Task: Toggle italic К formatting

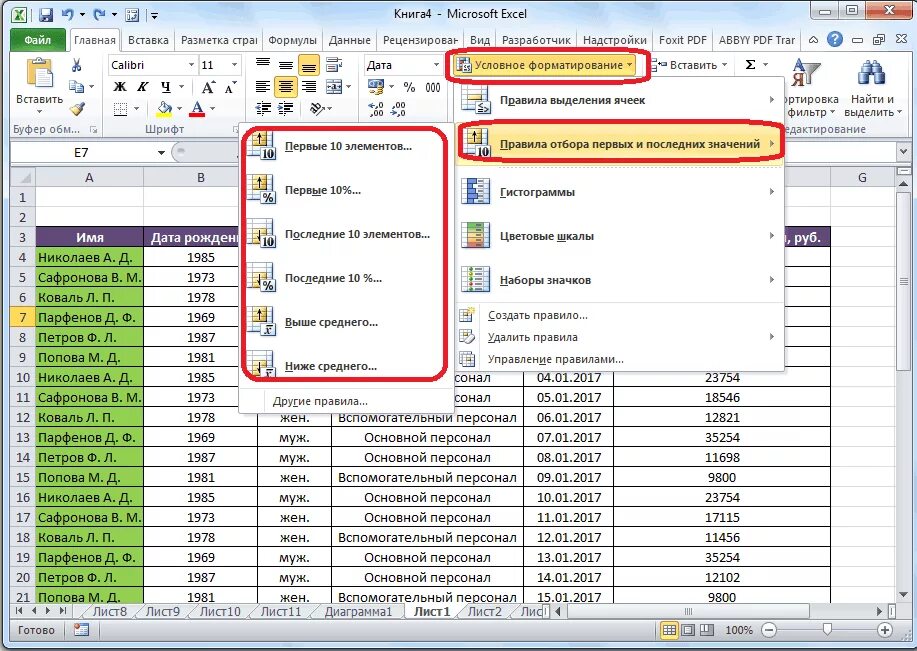Action: (x=143, y=87)
